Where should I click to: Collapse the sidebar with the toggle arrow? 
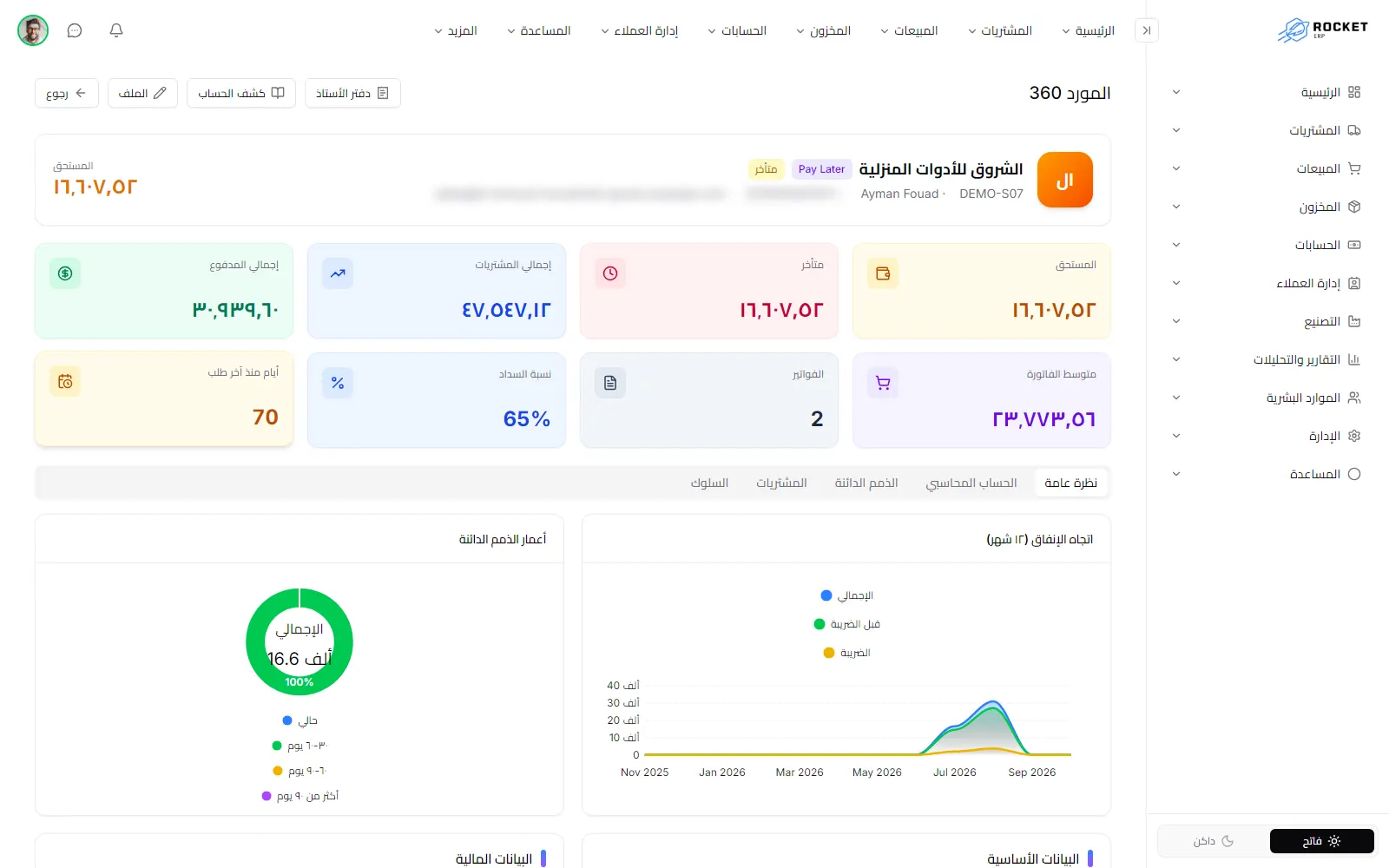pos(1147,30)
